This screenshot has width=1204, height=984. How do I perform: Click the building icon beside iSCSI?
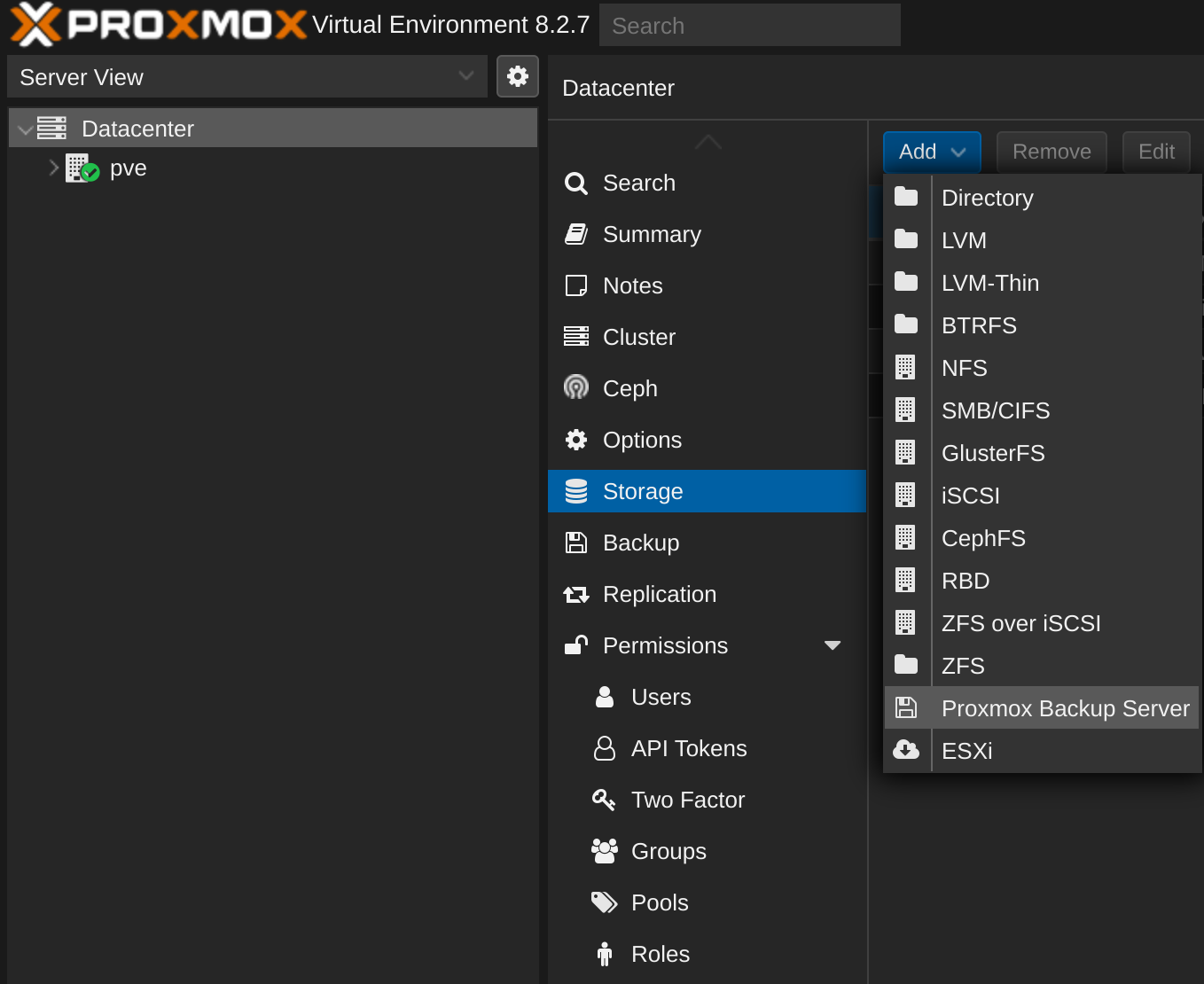tap(905, 495)
